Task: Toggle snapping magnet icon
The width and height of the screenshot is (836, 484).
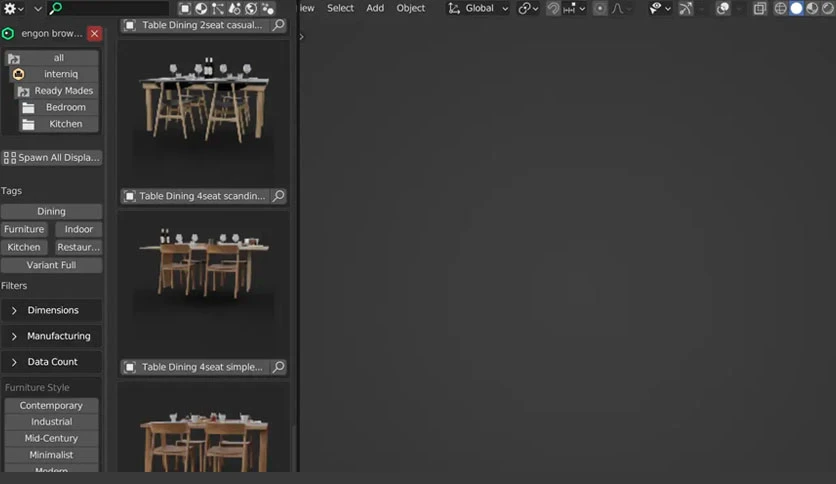Action: [x=553, y=9]
